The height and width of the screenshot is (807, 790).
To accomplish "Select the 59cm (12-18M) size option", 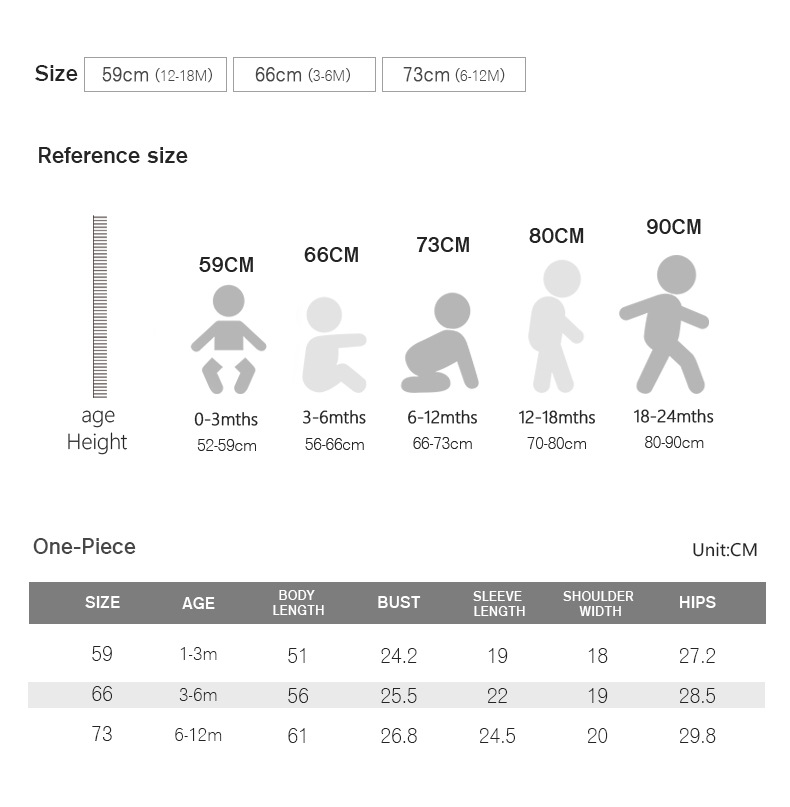I will pyautogui.click(x=156, y=75).
